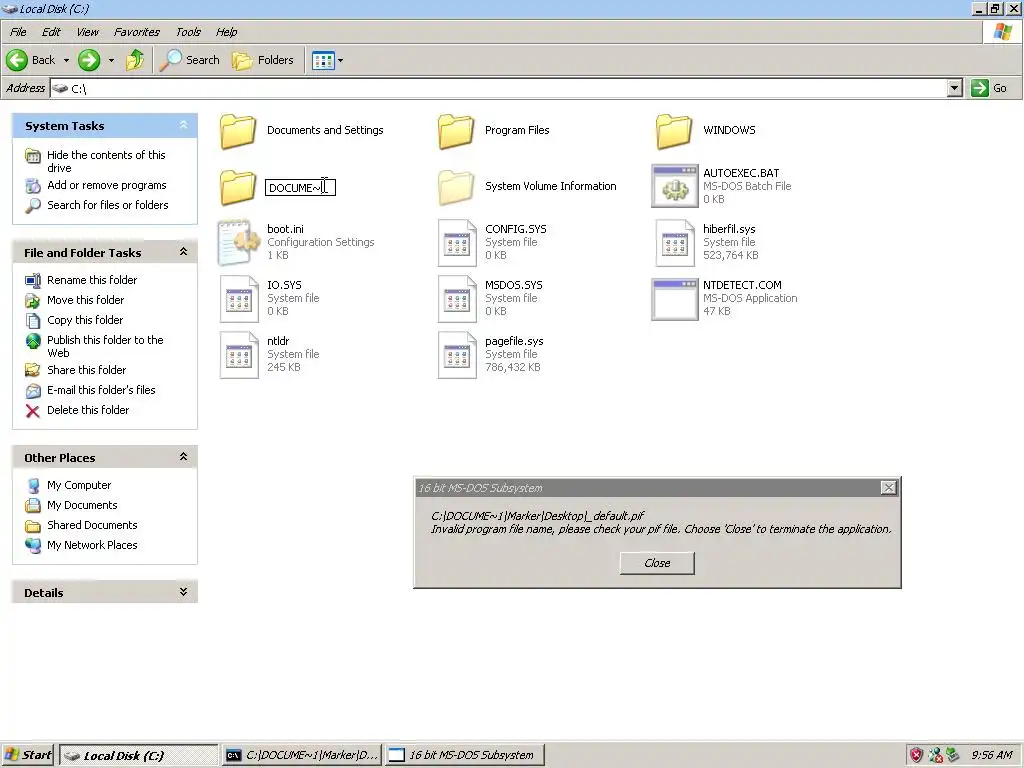
Task: Click Share this folder
Action: pos(86,370)
